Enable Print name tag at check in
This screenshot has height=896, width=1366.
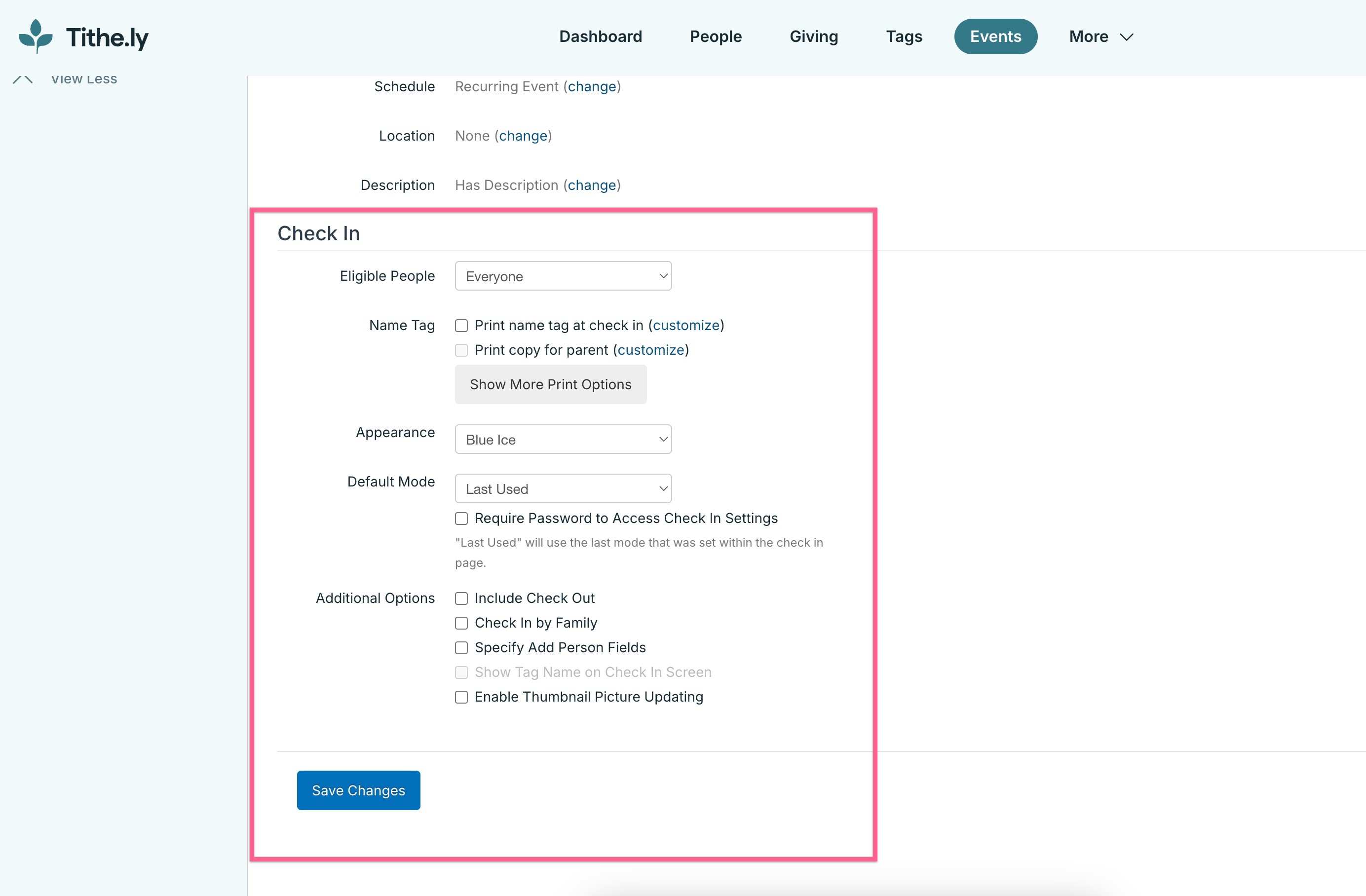[461, 326]
